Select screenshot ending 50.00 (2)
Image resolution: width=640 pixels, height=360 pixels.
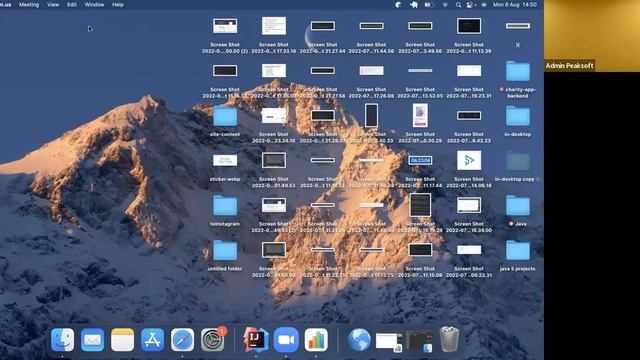225,26
